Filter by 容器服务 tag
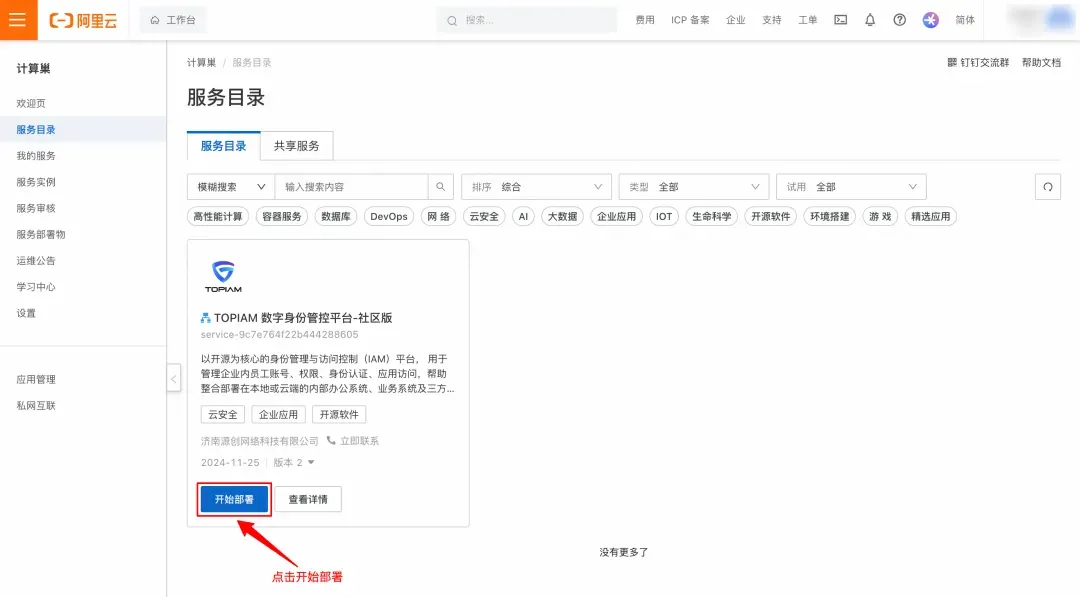 [282, 216]
